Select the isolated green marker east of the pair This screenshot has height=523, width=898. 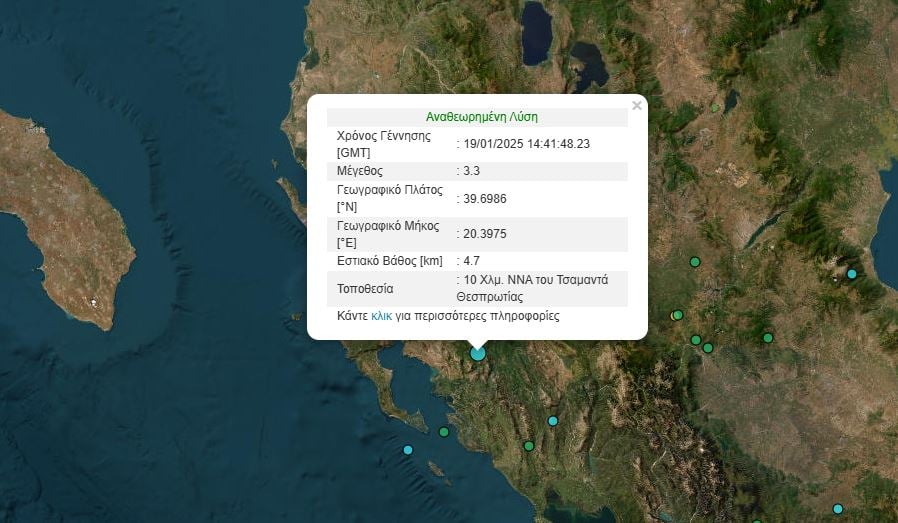click(x=768, y=338)
